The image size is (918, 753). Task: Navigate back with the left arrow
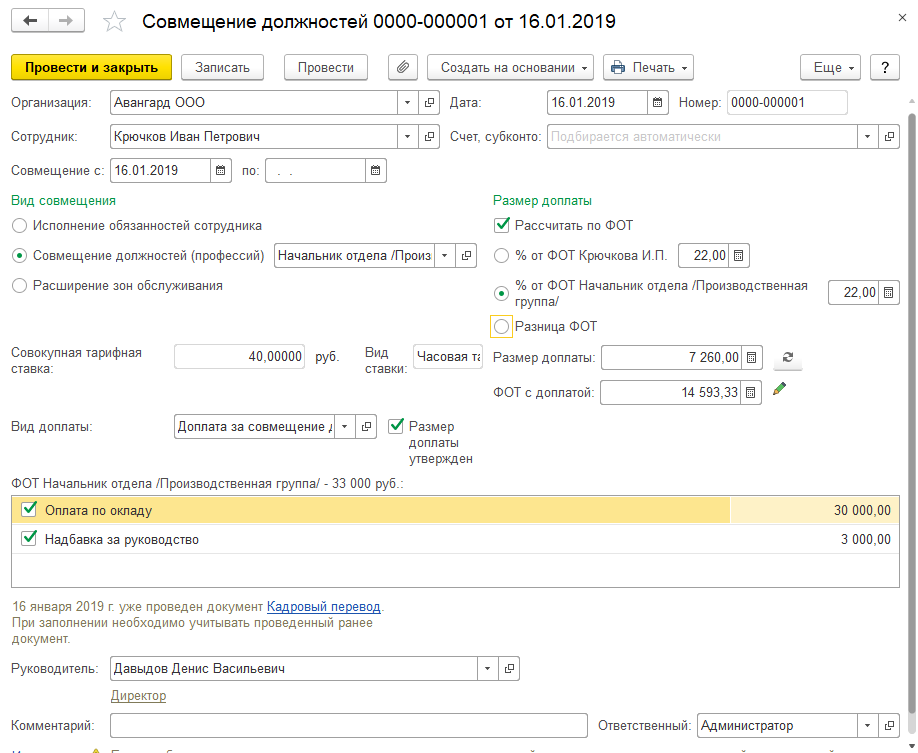[x=30, y=21]
